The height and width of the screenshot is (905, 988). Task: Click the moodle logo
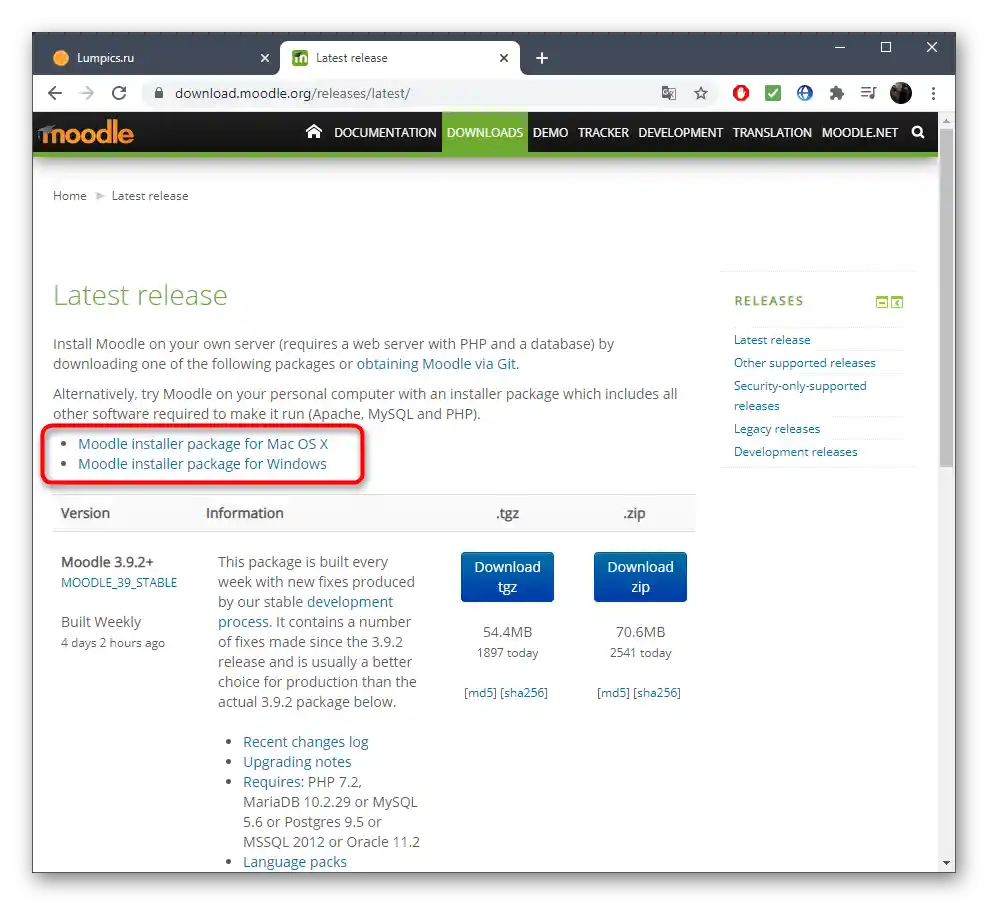(86, 132)
